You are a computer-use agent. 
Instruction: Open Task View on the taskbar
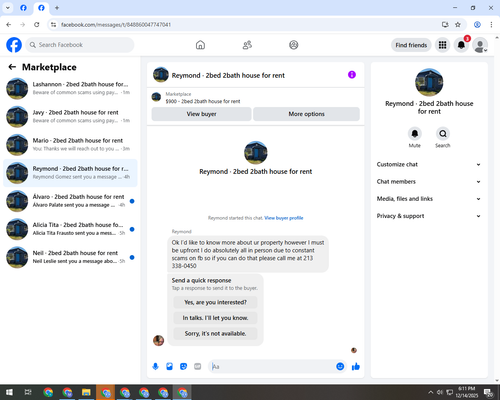pyautogui.click(x=28, y=392)
